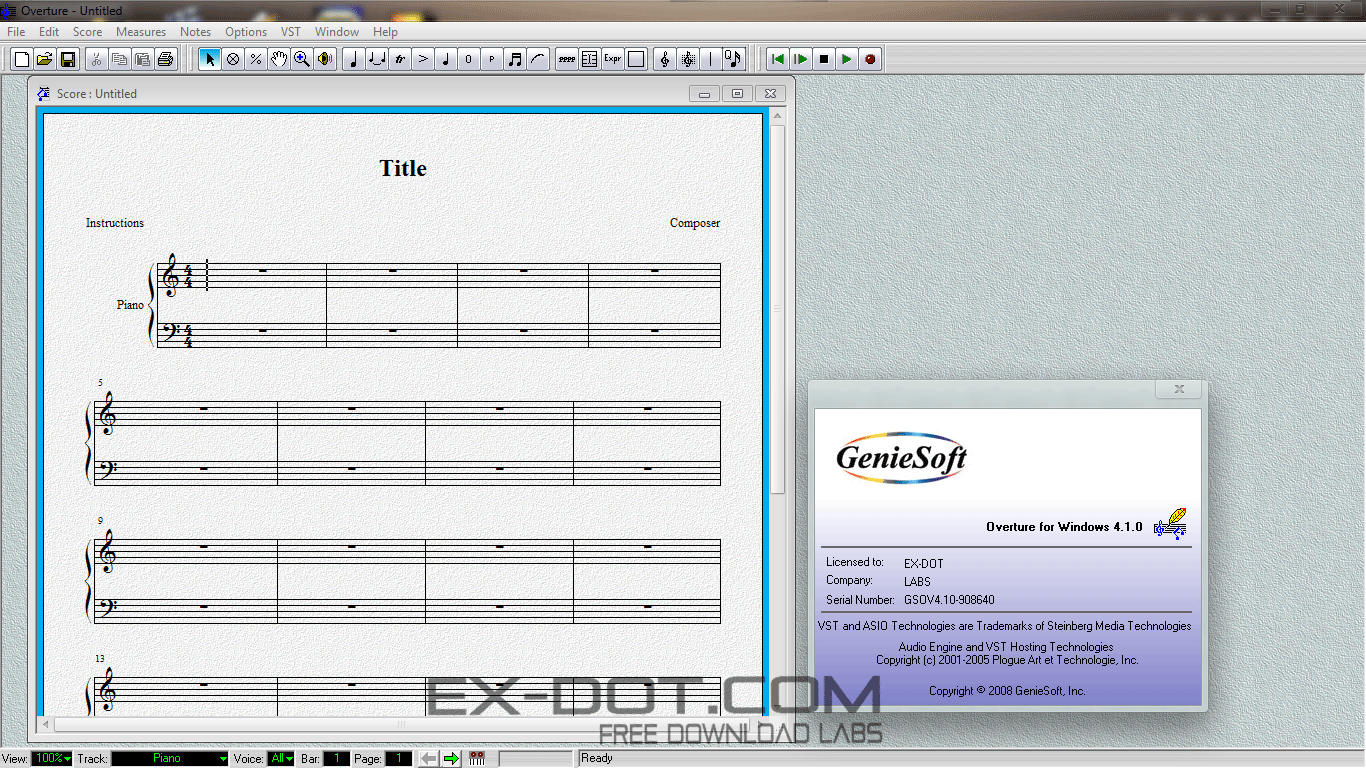Open the Edit menu

point(49,32)
